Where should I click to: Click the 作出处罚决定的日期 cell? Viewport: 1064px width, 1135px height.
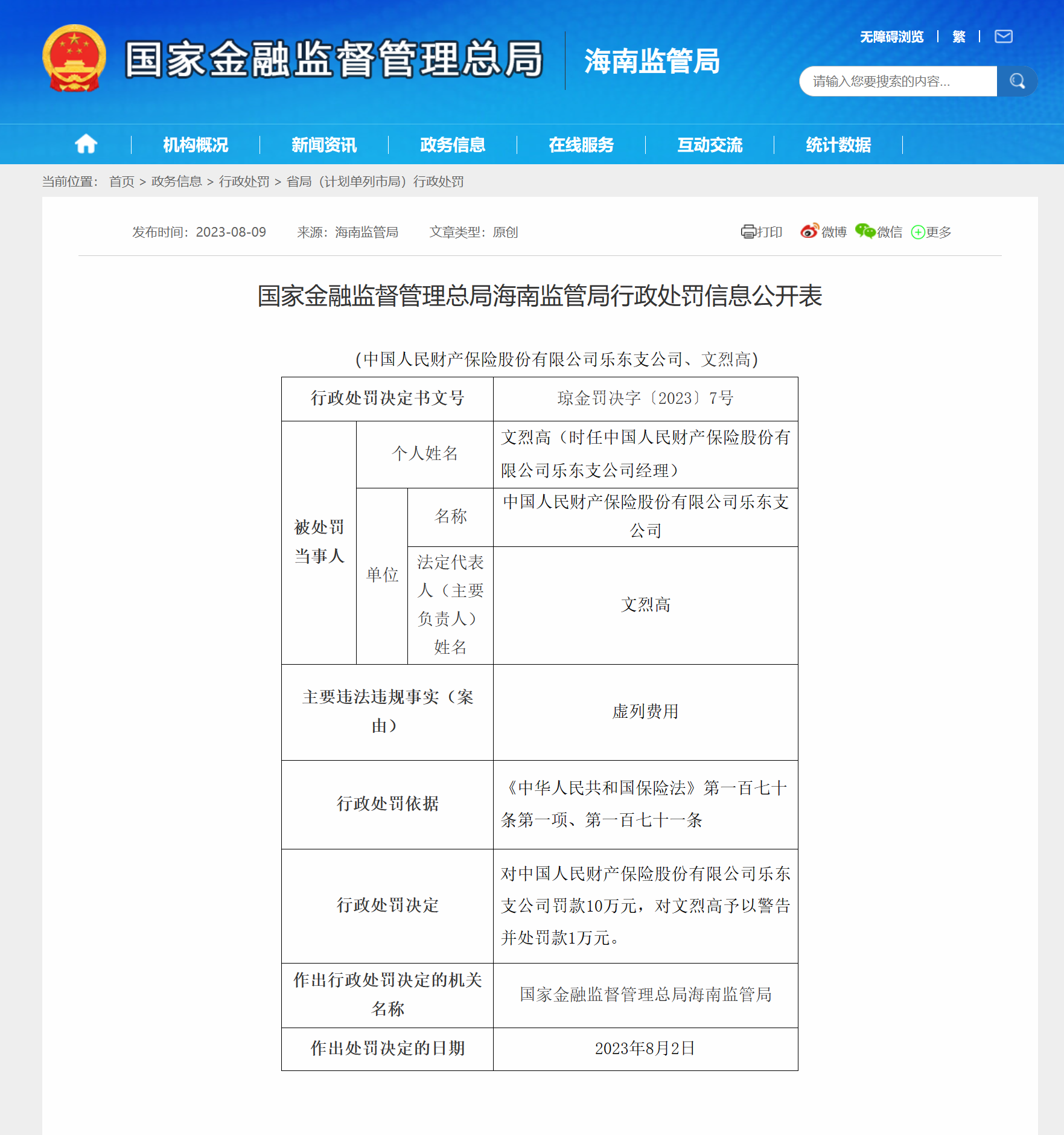[x=387, y=1049]
